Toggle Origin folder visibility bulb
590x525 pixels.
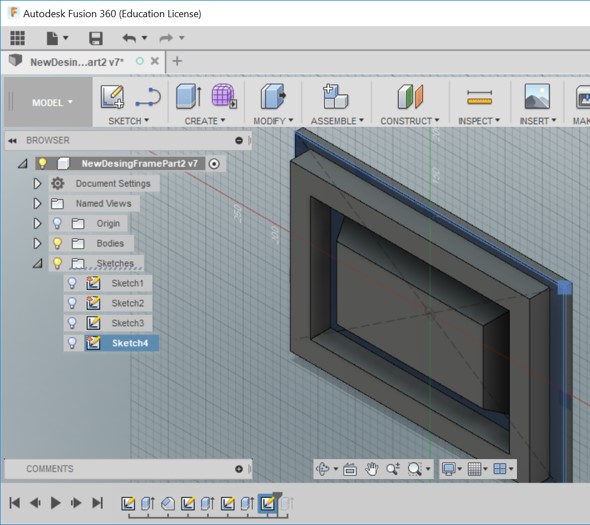(x=57, y=224)
